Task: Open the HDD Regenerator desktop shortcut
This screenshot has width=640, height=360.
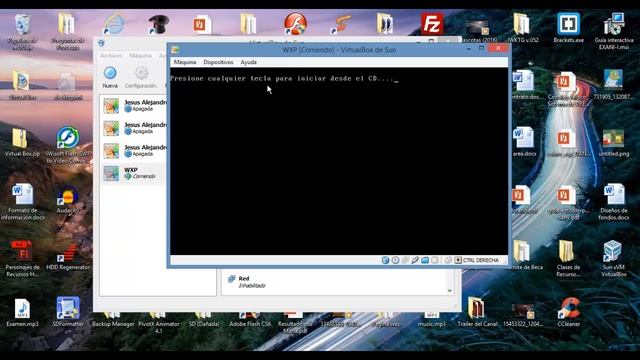Action: (x=68, y=256)
